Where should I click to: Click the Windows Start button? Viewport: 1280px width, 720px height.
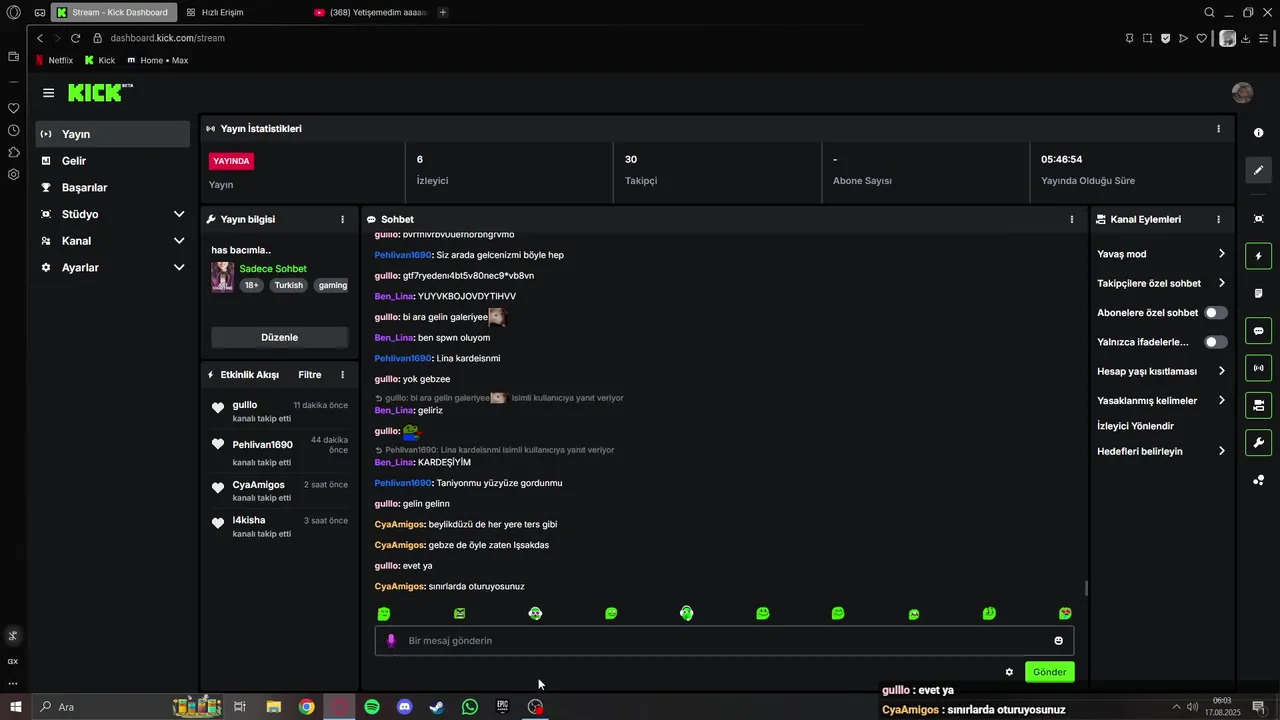coord(15,707)
